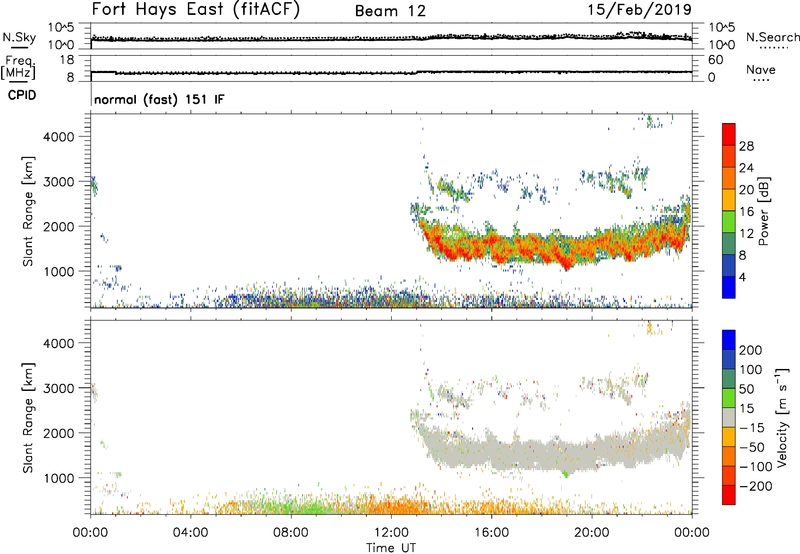800x554 pixels.
Task: Click the date '15/Feb/2019'
Action: 639,10
